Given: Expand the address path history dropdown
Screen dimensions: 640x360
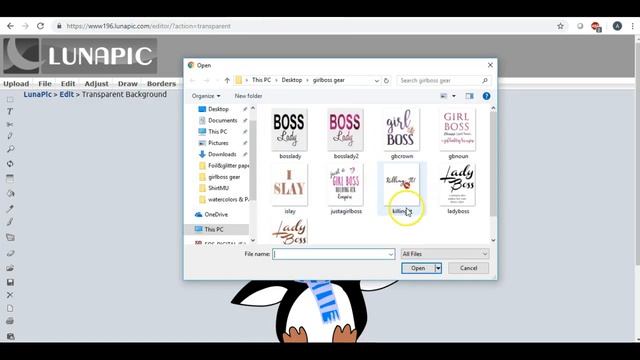Looking at the screenshot, I should tap(376, 80).
